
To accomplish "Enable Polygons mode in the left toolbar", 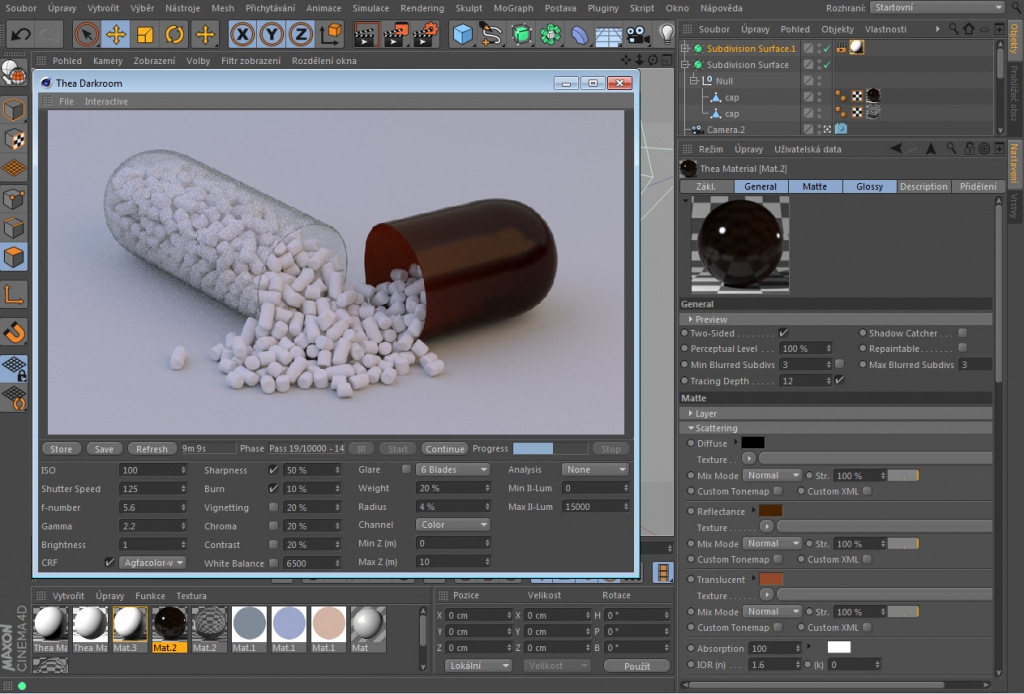I will click(14, 257).
